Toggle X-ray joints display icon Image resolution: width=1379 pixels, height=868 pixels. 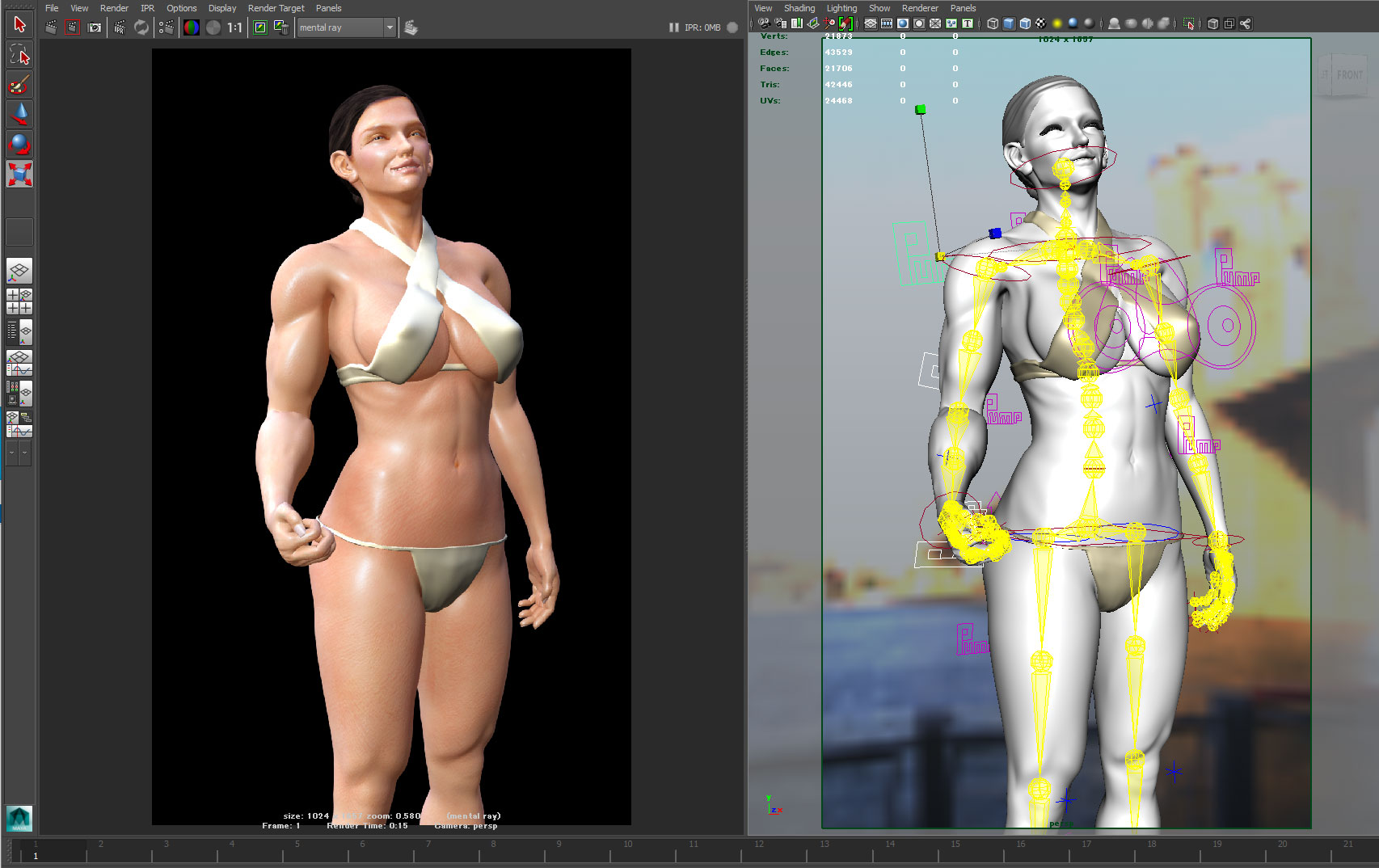1246,23
